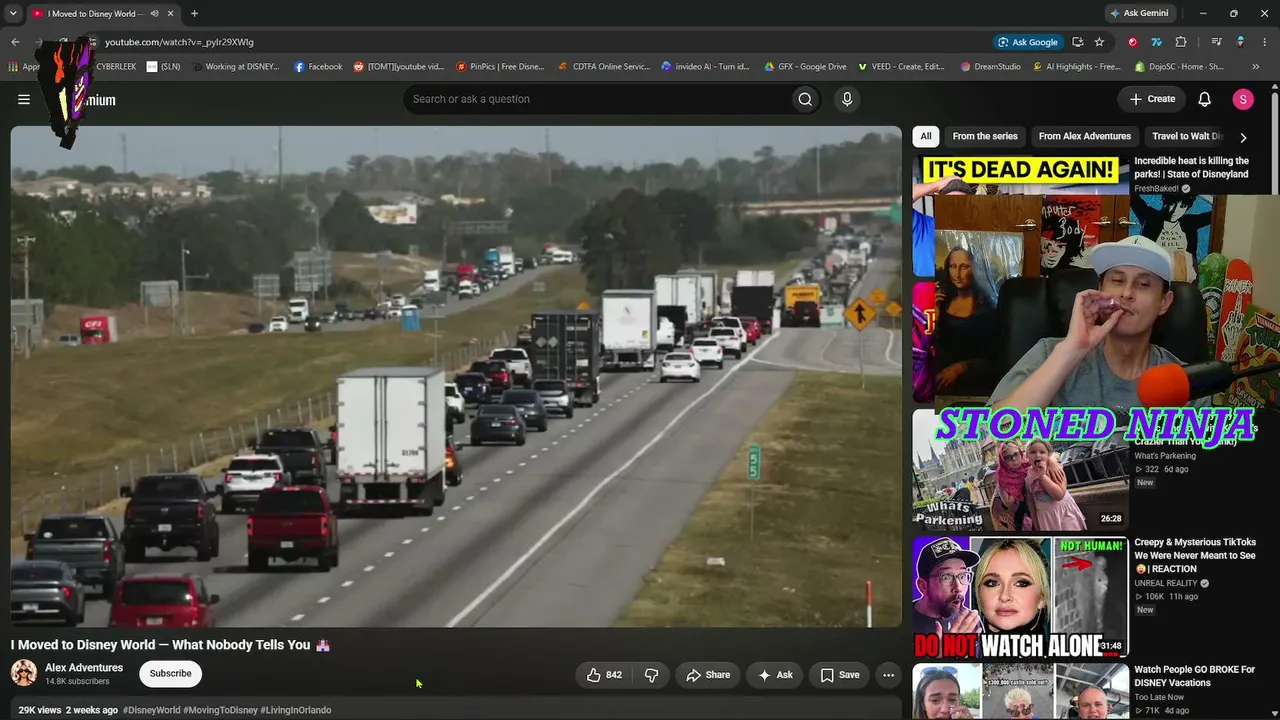Open the PinPics bookmark
The image size is (1280, 720).
tap(500, 67)
